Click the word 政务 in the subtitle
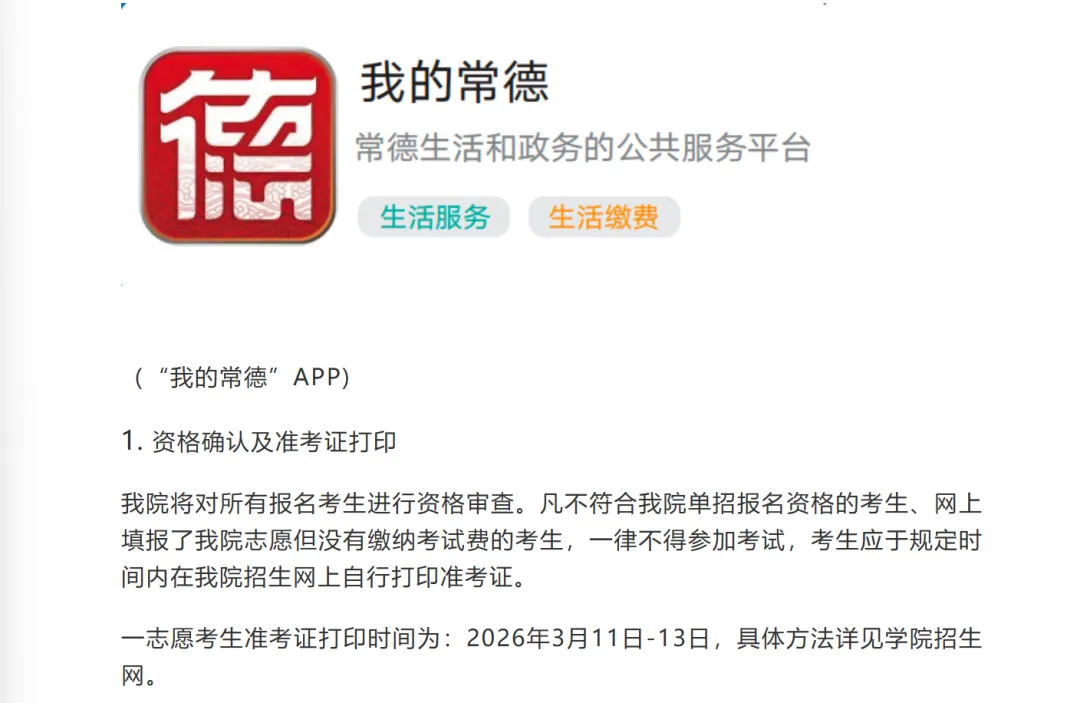This screenshot has width=1080, height=703. [550, 147]
